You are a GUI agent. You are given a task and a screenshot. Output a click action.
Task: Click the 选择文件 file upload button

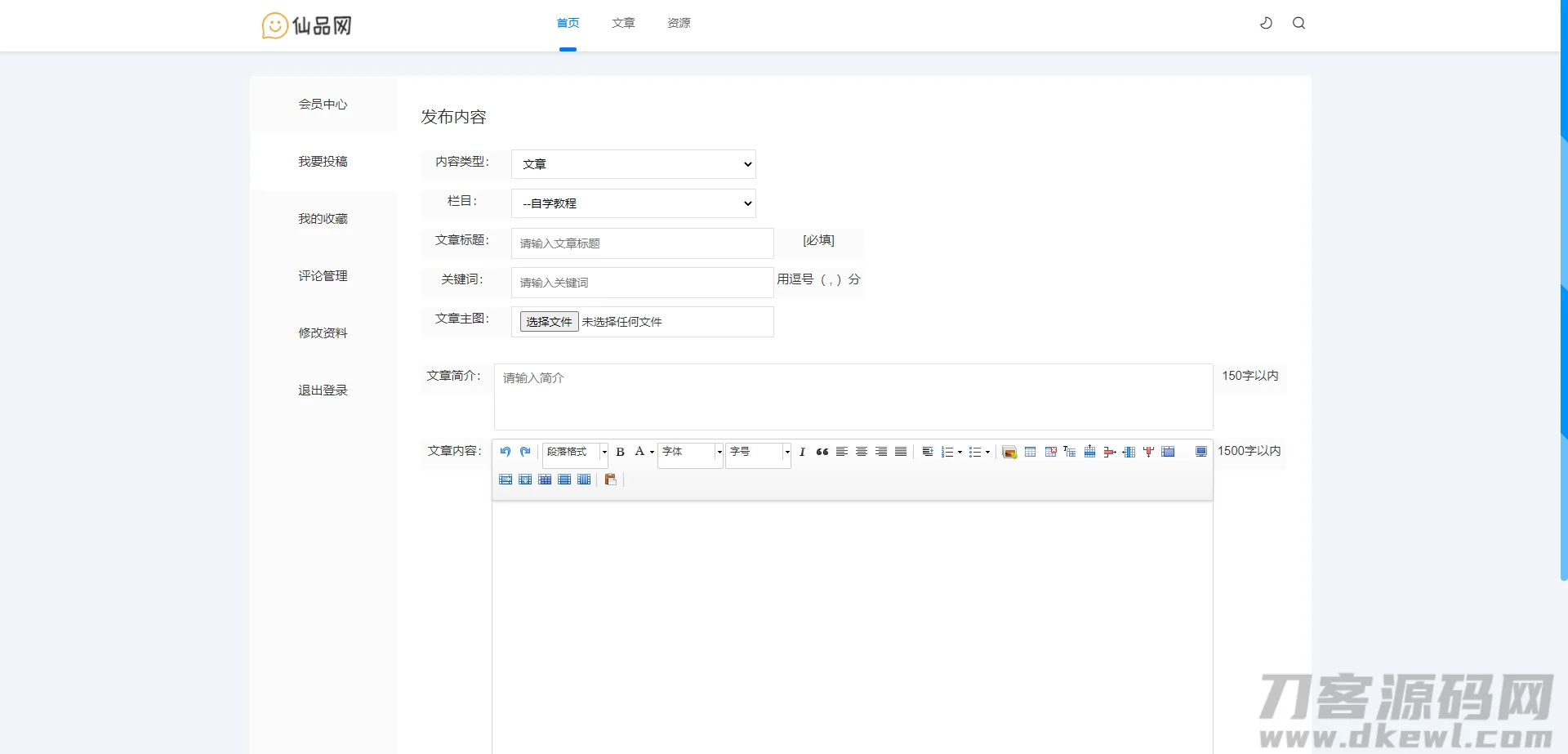[x=548, y=321]
